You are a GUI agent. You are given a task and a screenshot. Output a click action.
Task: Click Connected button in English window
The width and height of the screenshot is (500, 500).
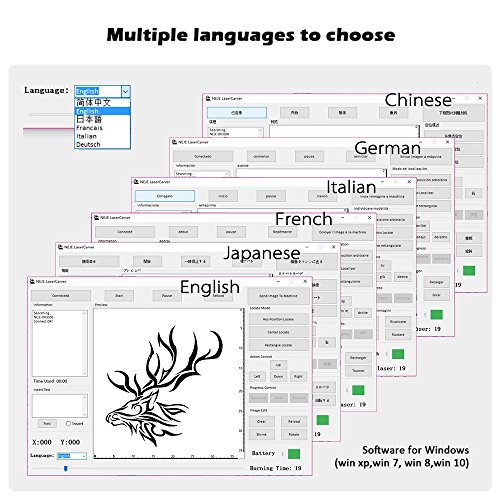(61, 296)
